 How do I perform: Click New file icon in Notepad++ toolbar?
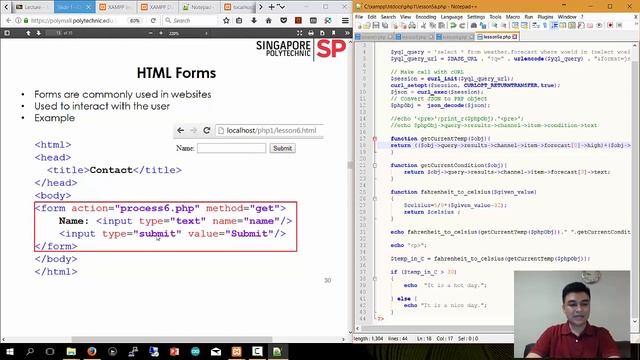tap(359, 25)
